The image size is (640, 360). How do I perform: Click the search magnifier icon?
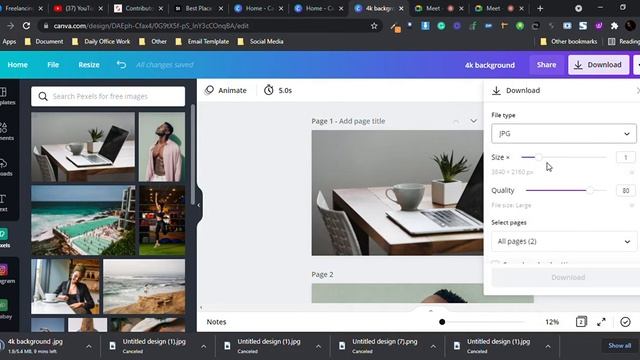click(x=43, y=96)
